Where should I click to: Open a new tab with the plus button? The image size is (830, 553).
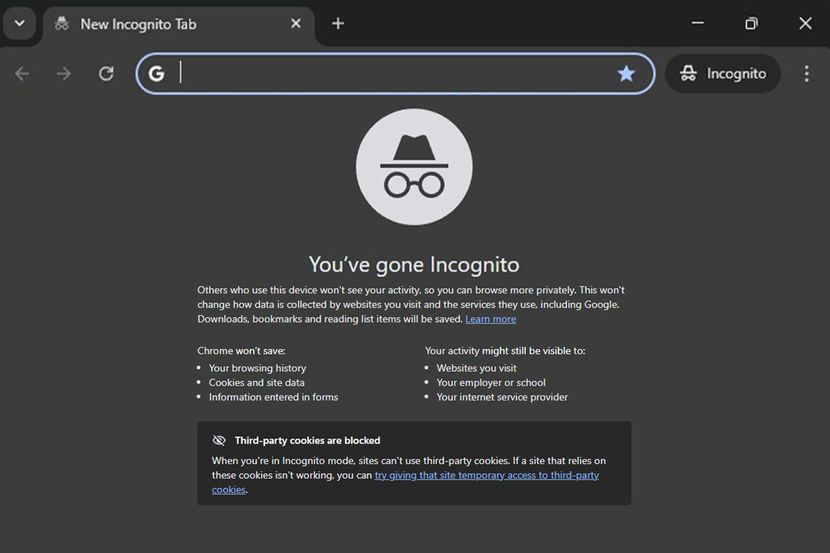[x=338, y=23]
